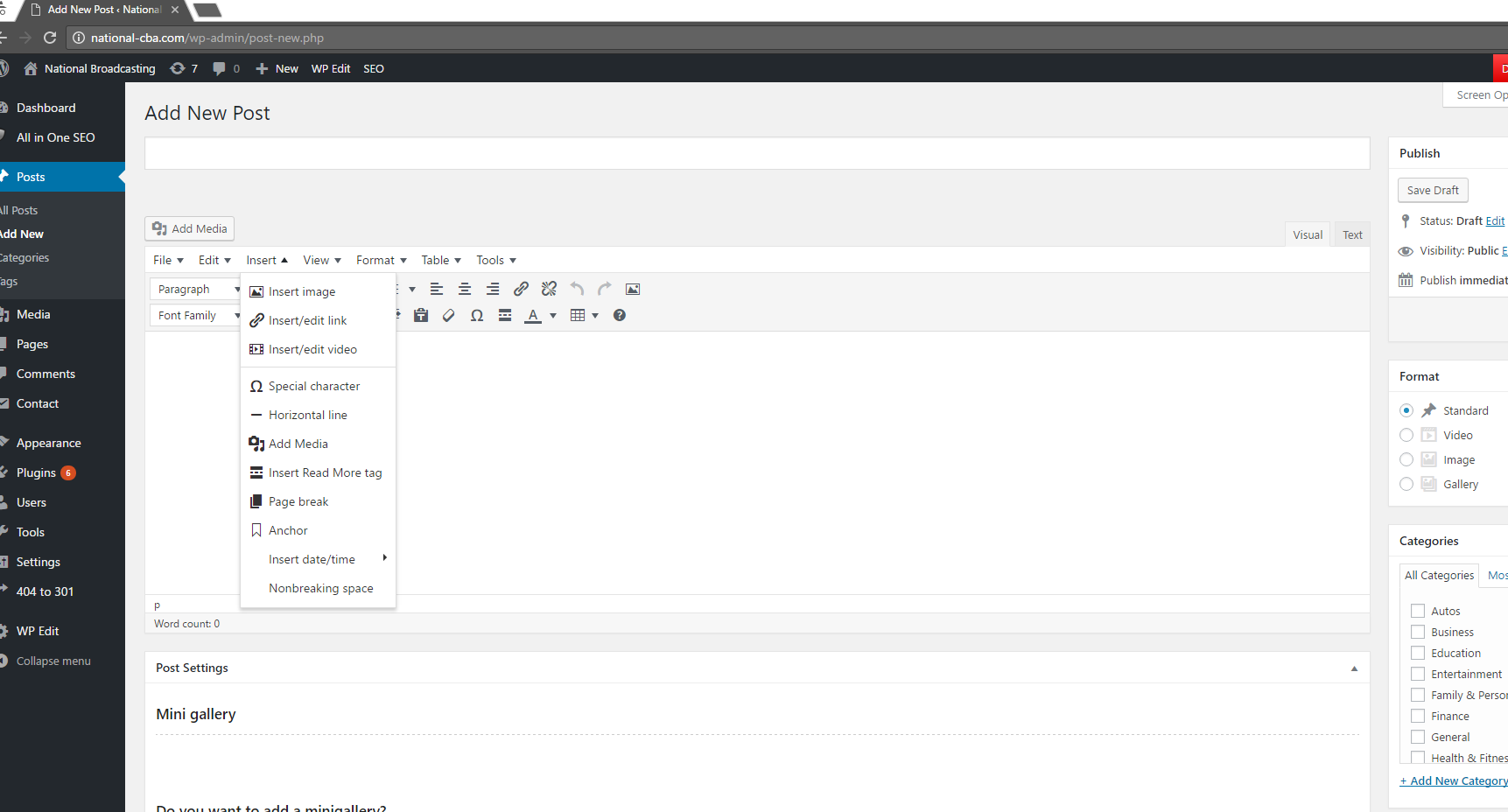The height and width of the screenshot is (812, 1508).
Task: Click the paste as text clipboard icon
Action: (421, 315)
